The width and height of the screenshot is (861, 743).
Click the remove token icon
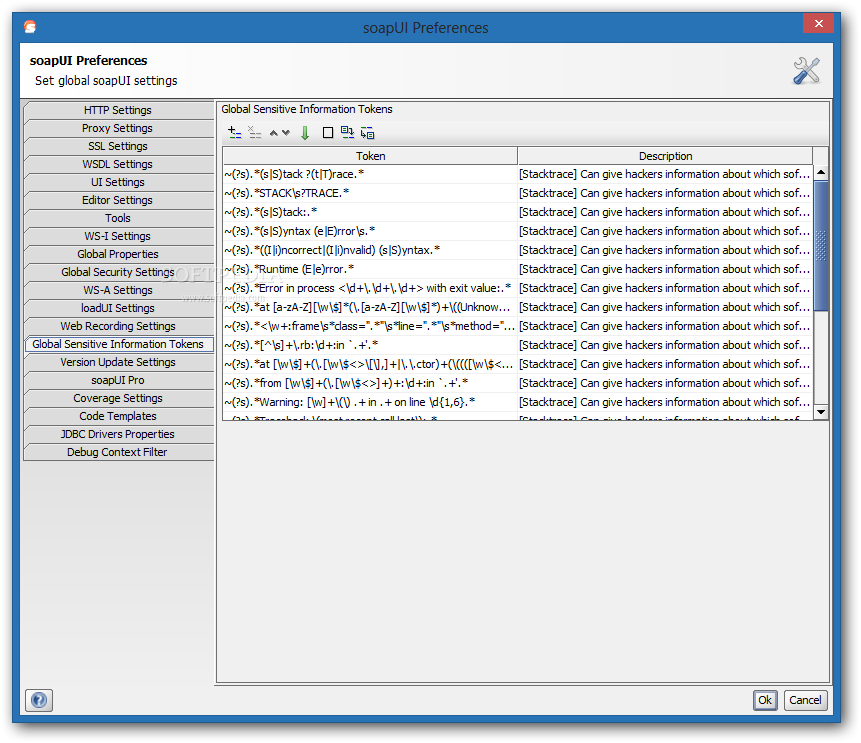point(254,132)
